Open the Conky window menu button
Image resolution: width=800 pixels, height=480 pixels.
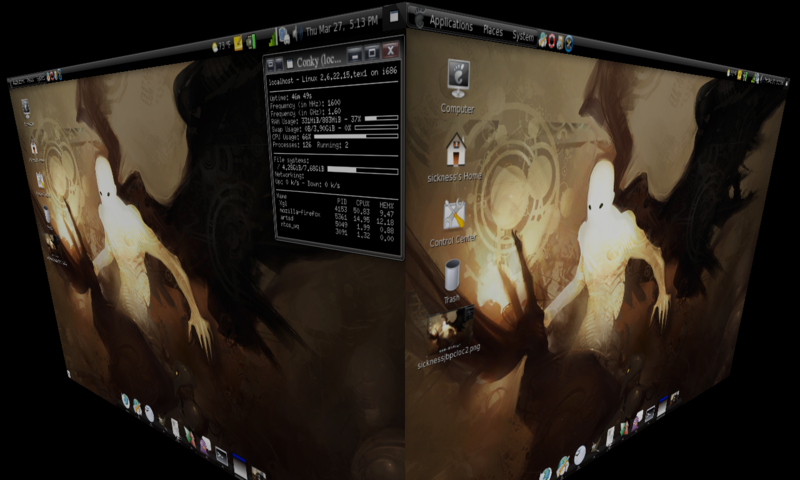click(x=271, y=64)
